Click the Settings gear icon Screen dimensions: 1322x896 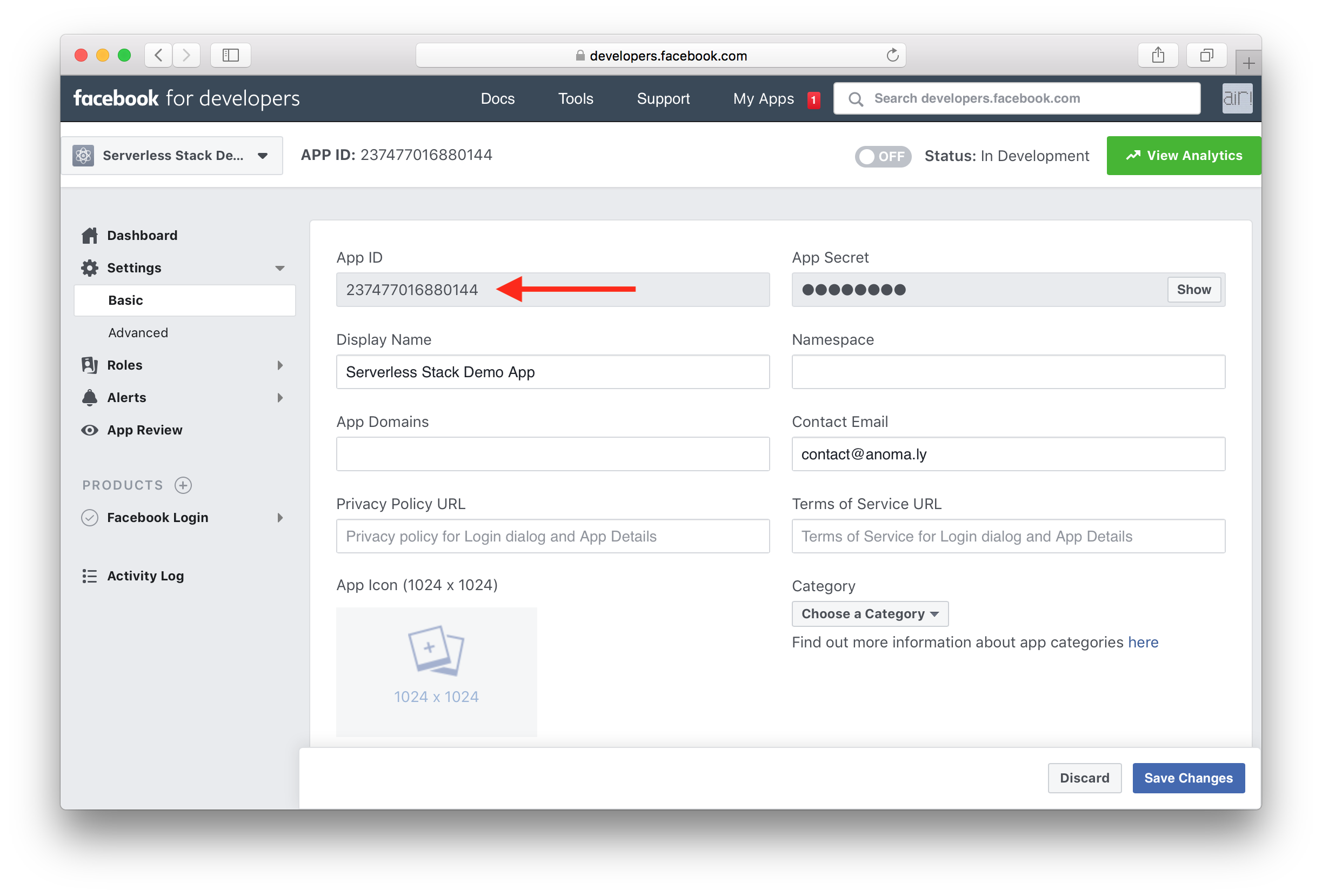point(89,267)
